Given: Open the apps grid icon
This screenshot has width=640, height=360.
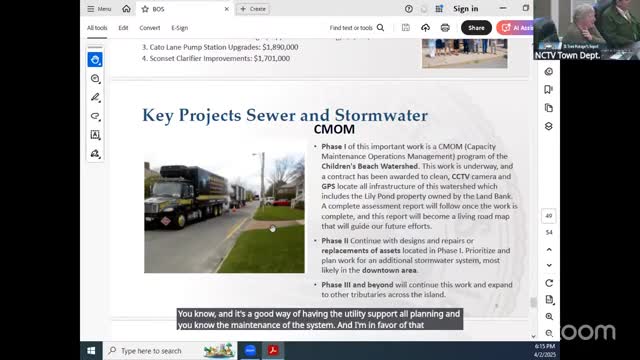Looking at the screenshot, I should 439,9.
